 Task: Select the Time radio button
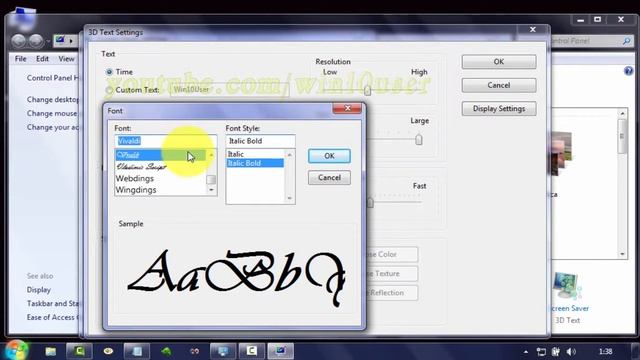point(109,72)
